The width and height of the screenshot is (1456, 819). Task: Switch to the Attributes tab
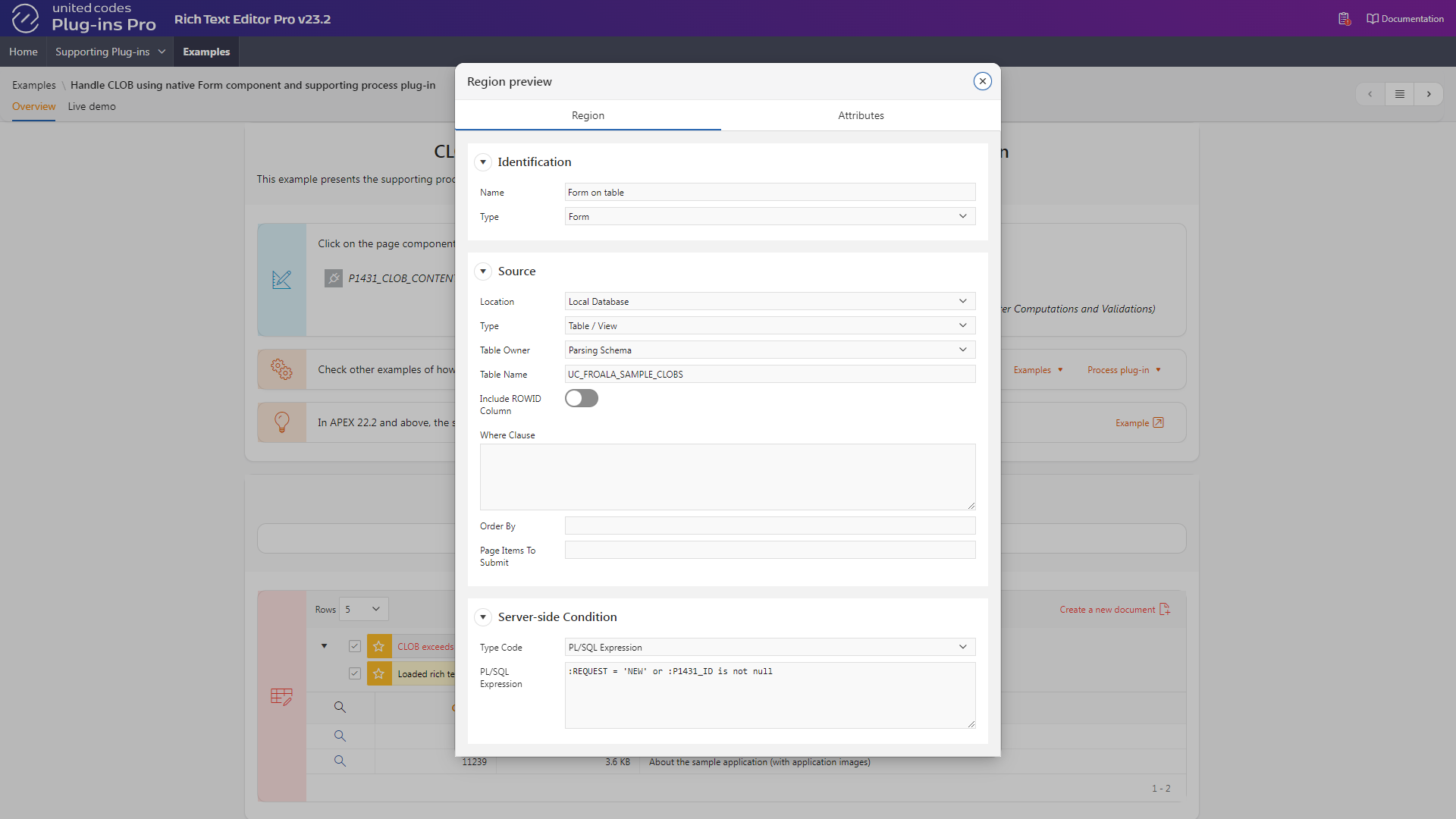click(861, 115)
